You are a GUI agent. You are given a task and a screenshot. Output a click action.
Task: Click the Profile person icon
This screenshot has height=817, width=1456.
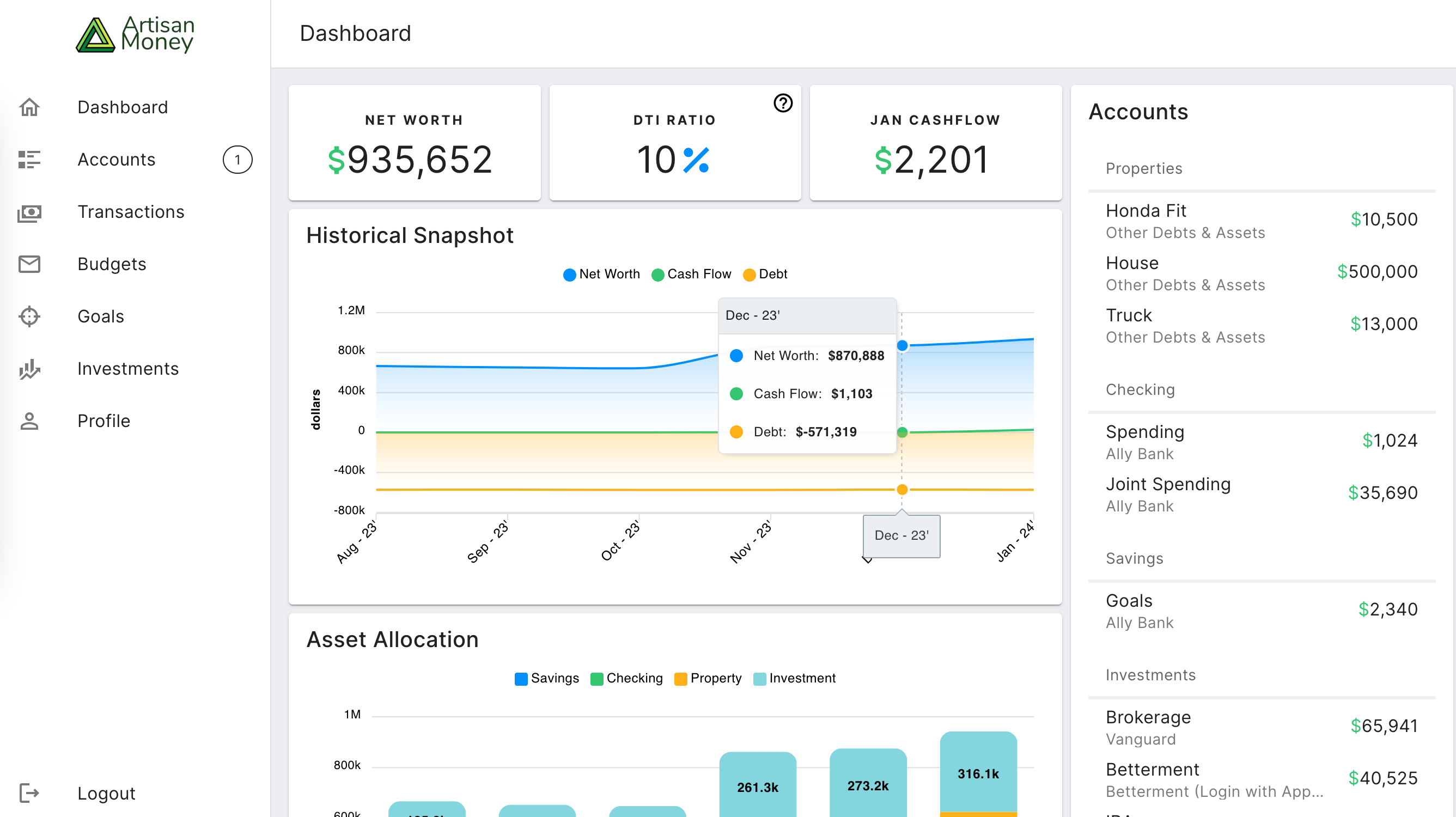pyautogui.click(x=29, y=421)
